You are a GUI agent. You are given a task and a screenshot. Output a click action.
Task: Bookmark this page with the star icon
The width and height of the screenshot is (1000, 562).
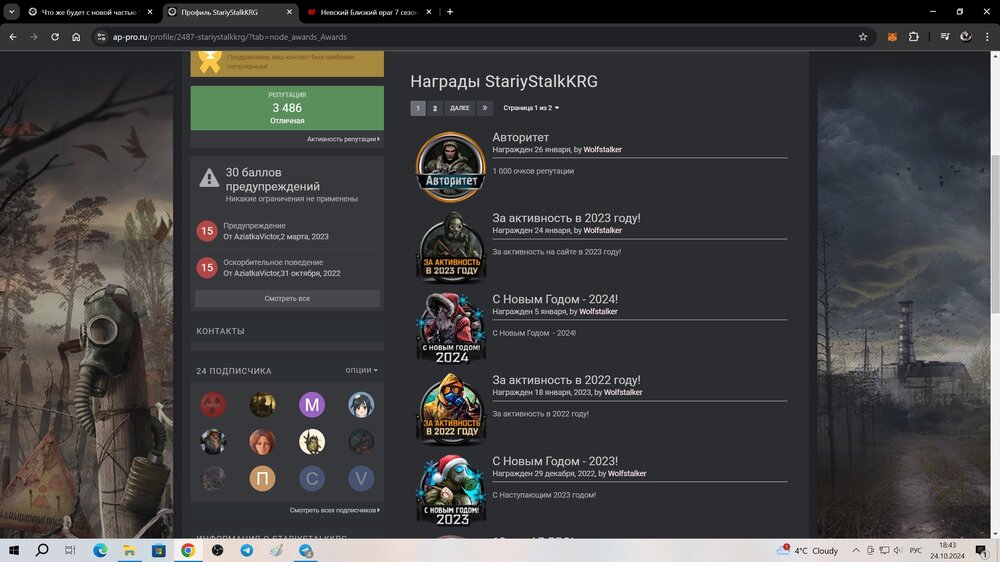tap(863, 37)
